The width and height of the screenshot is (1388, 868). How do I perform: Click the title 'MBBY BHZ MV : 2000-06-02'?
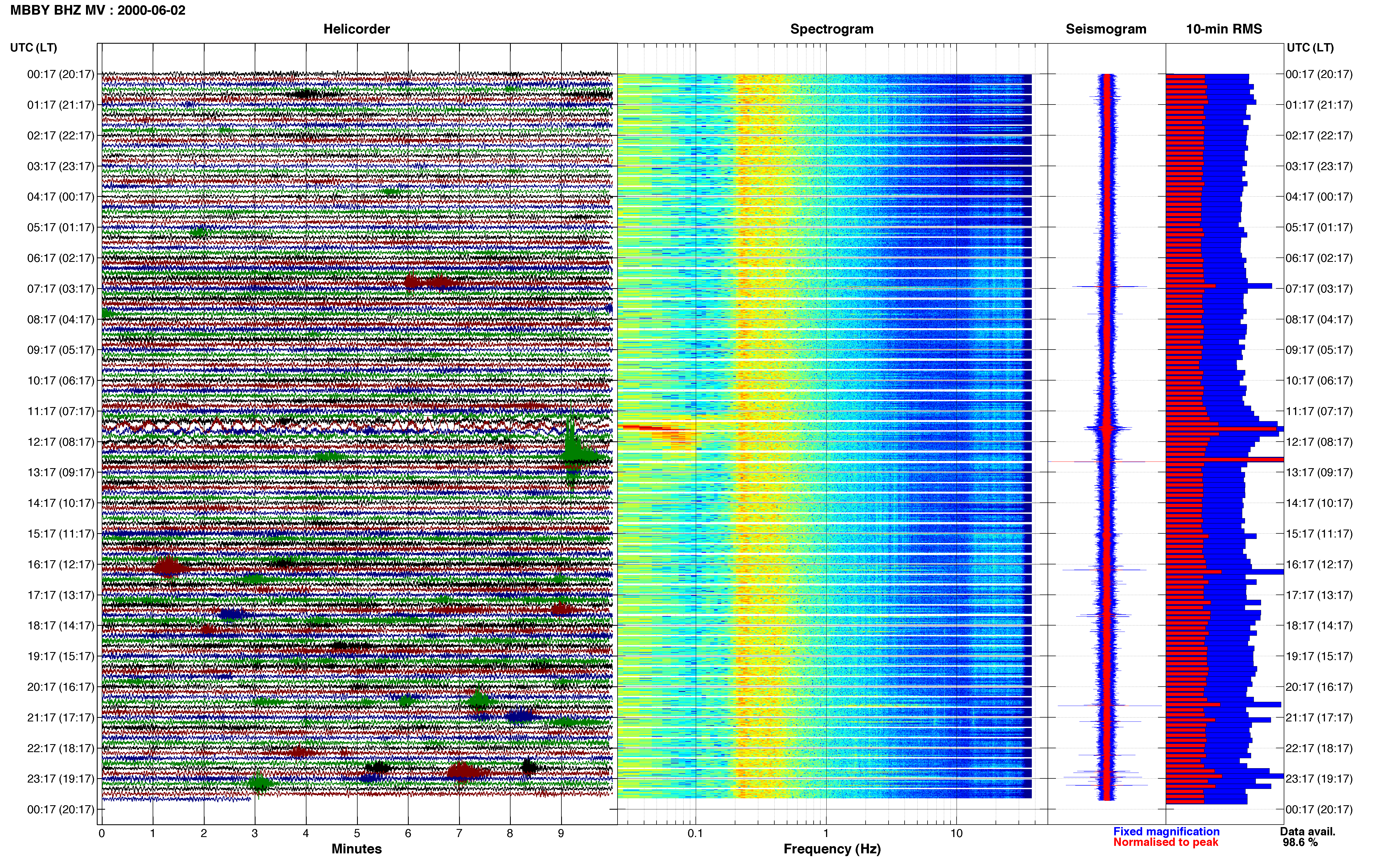(x=98, y=10)
